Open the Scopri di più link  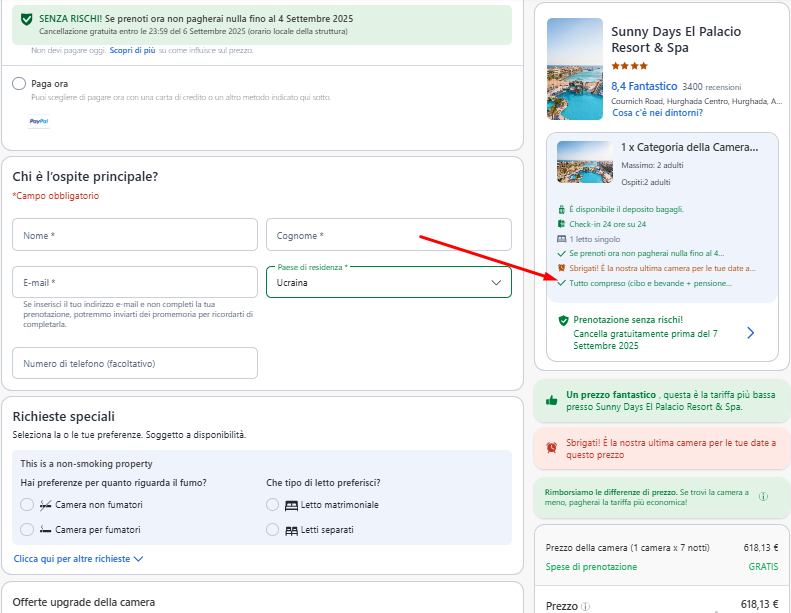pyautogui.click(x=132, y=50)
